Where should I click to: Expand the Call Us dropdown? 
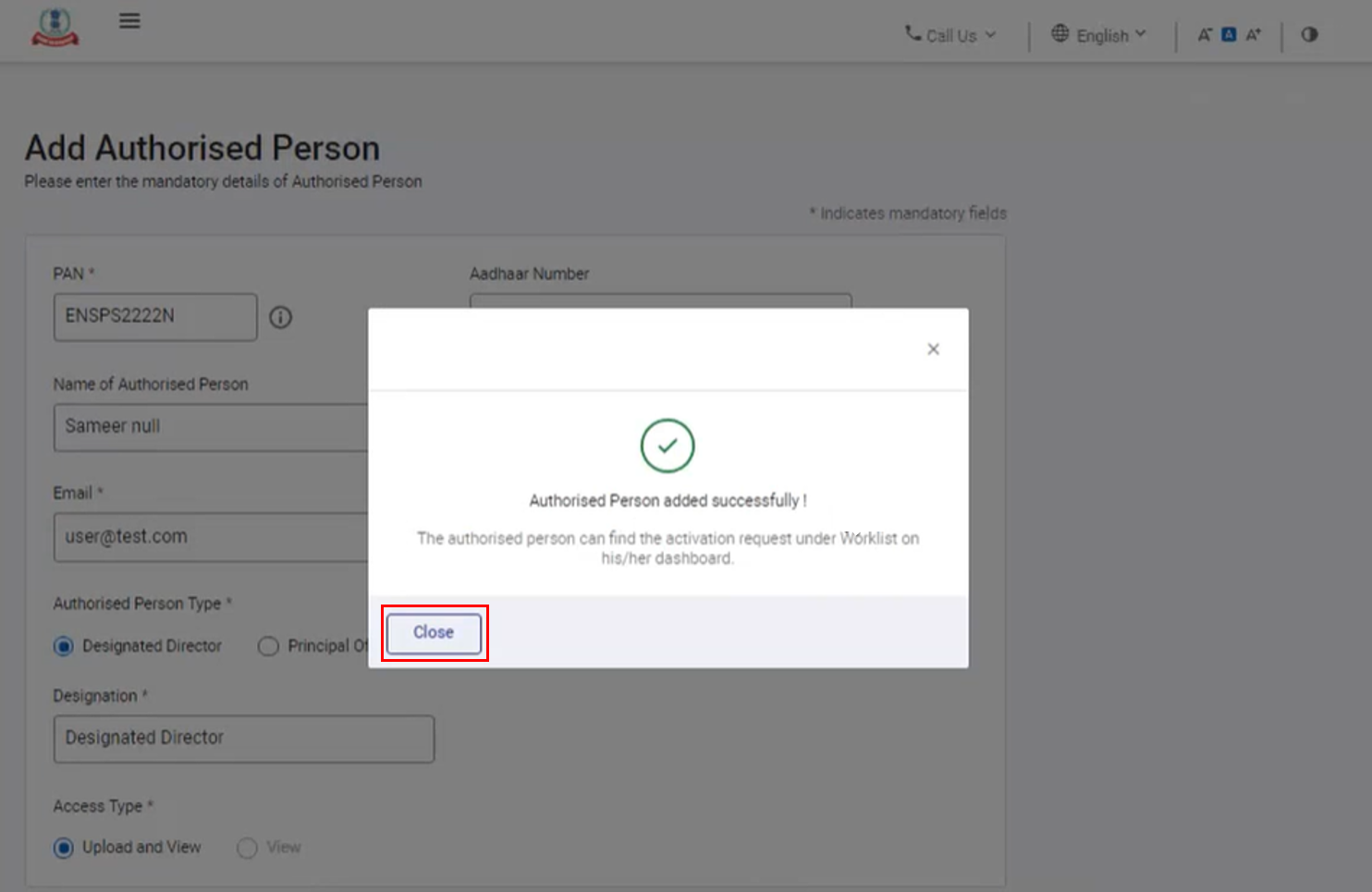(950, 35)
